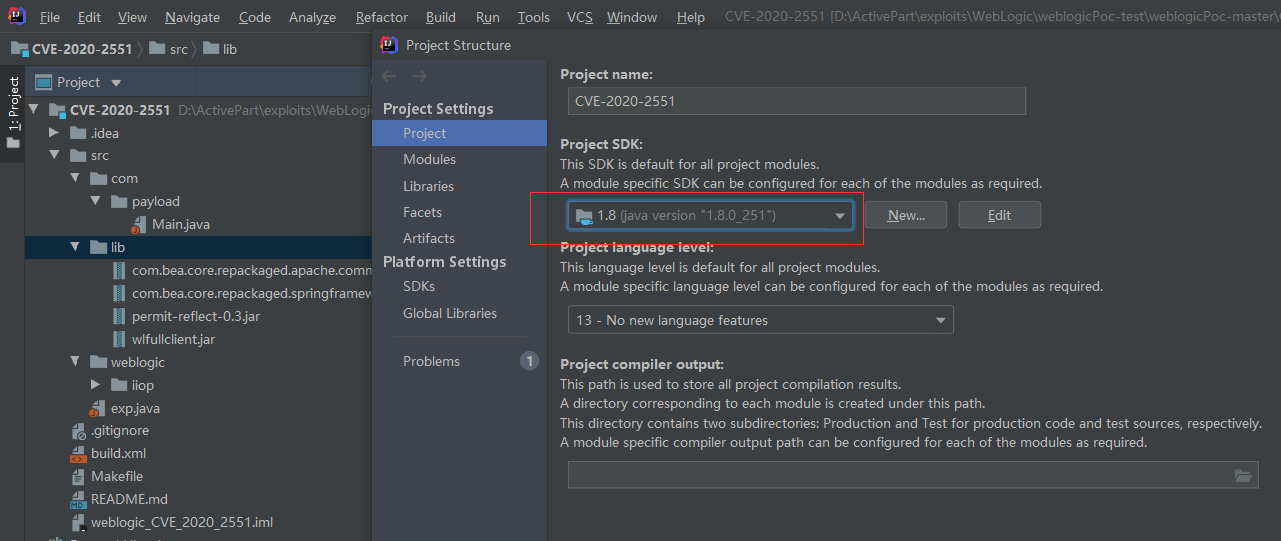1281x541 pixels.
Task: Select Global Libraries under Platform Settings
Action: (x=459, y=313)
